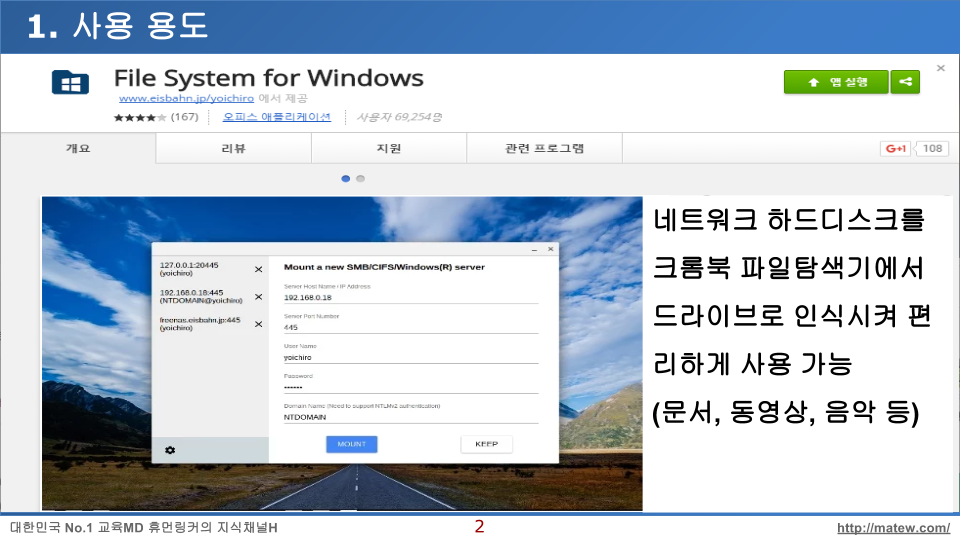The width and height of the screenshot is (960, 540).
Task: Open the 지원 tab
Action: tap(389, 148)
